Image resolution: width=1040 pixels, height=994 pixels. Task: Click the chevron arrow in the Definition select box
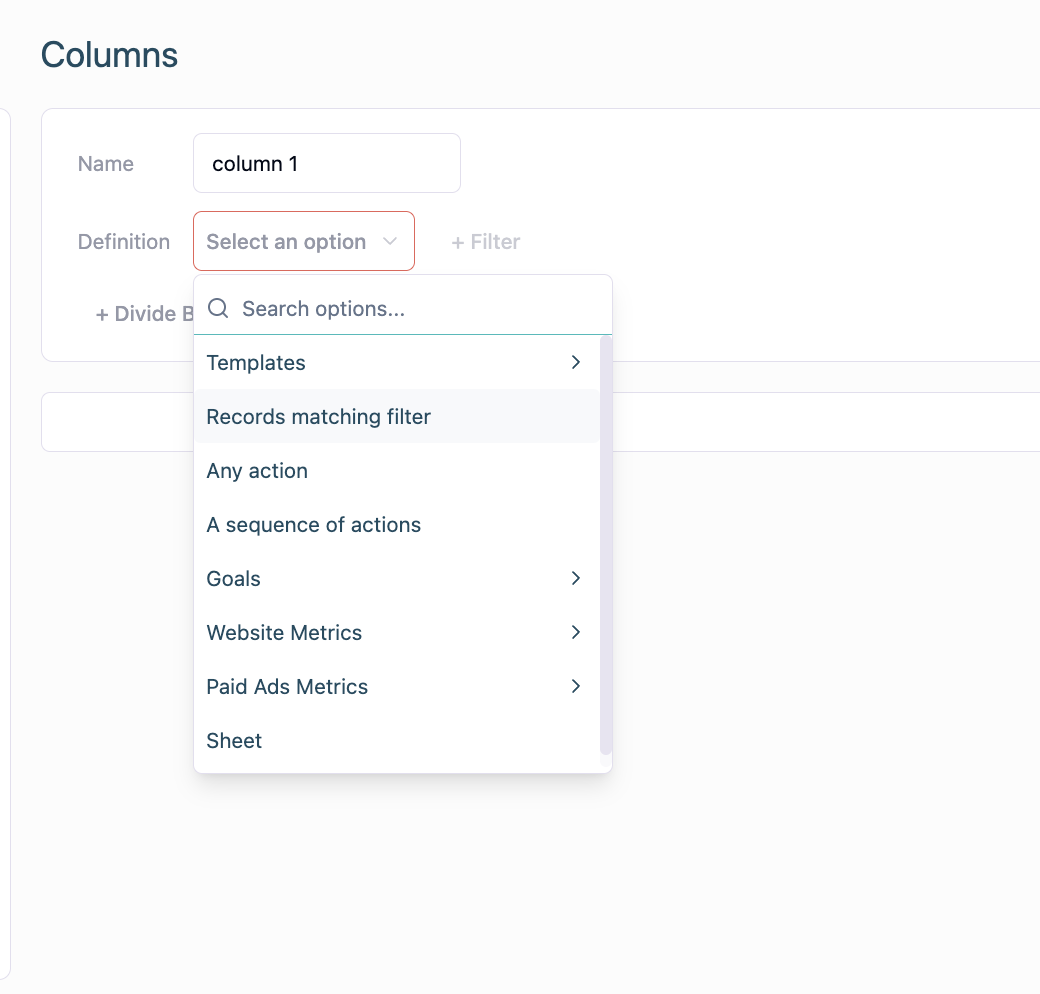[x=390, y=242]
